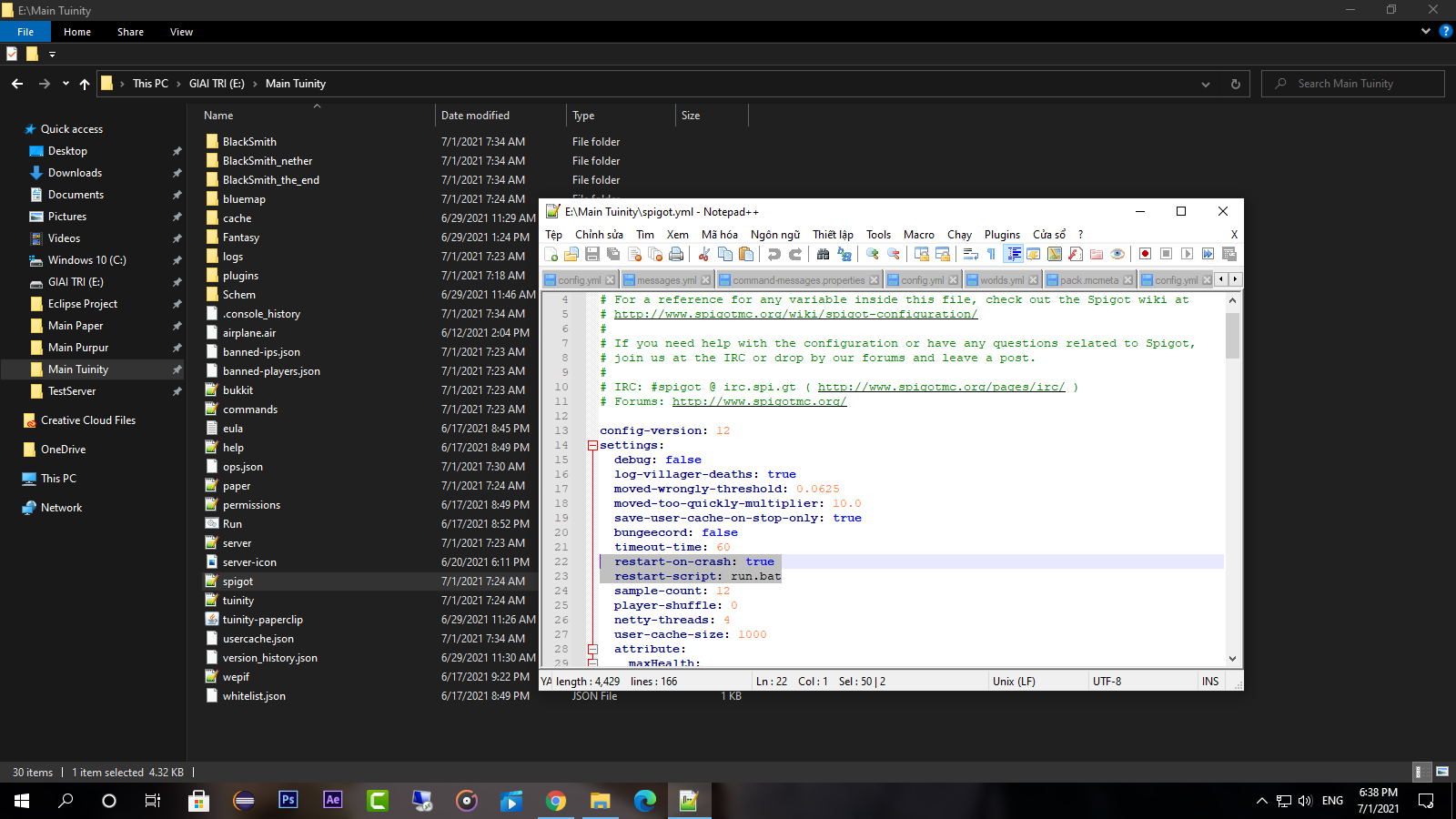The width and height of the screenshot is (1456, 819).
Task: Click the Zoom In magnifier icon
Action: [873, 254]
